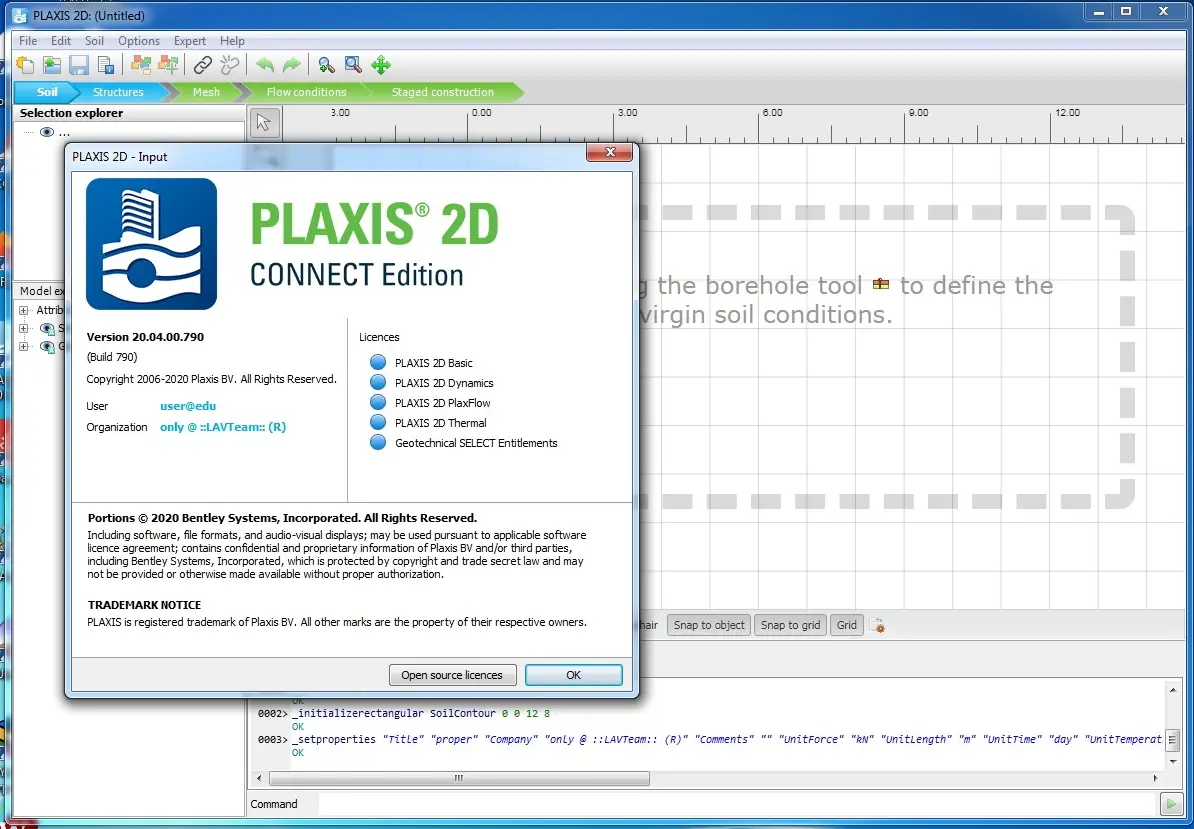
Task: Click the command log scroll up arrow
Action: [1173, 689]
